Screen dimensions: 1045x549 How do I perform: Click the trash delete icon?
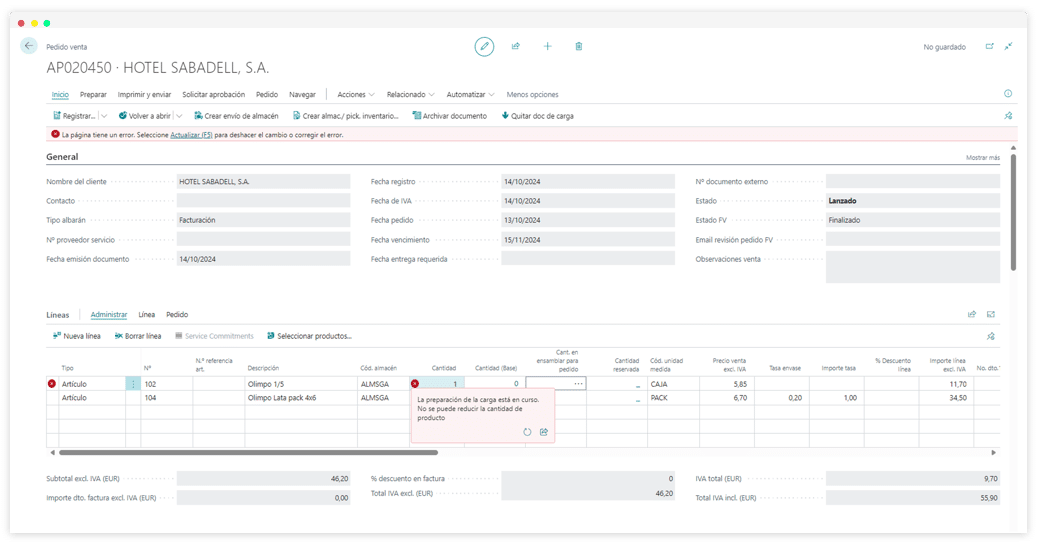point(579,46)
